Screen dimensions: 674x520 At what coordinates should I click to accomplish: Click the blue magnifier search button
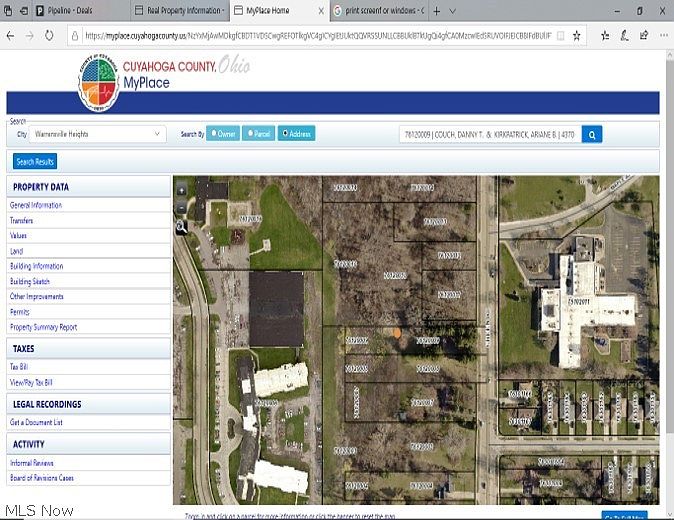591,135
